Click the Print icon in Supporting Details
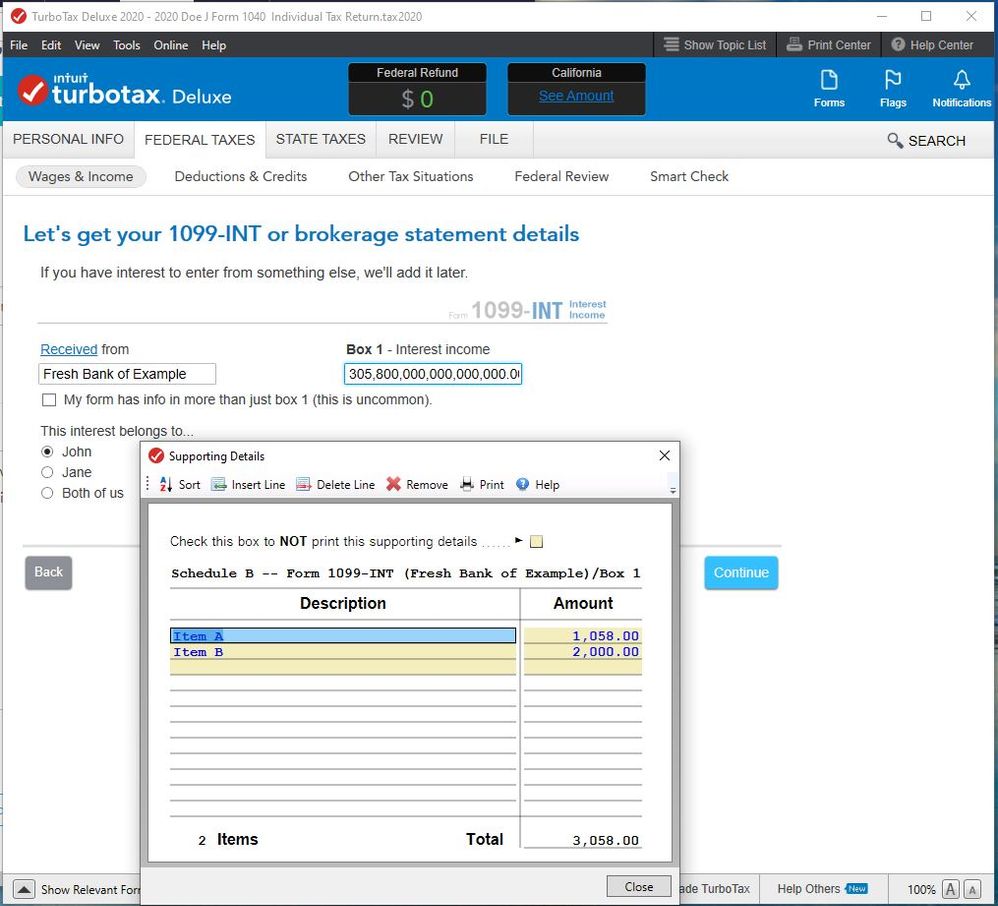Image resolution: width=998 pixels, height=906 pixels. click(x=467, y=485)
